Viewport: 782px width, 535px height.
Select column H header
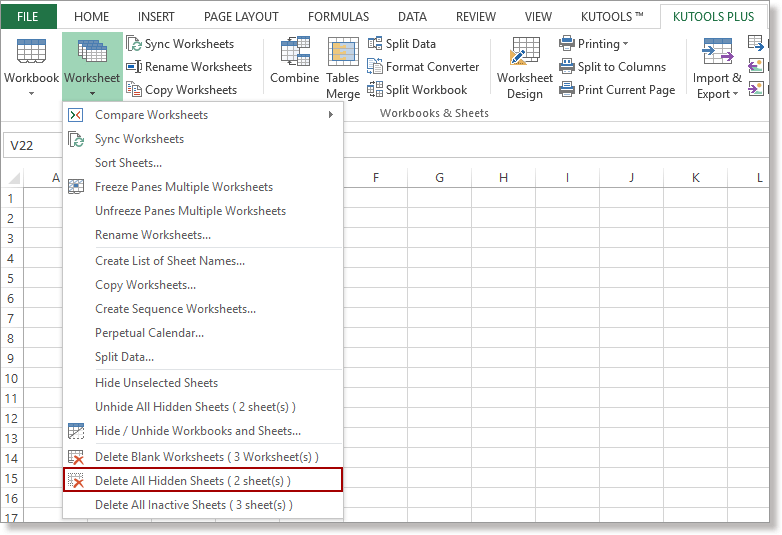click(503, 178)
